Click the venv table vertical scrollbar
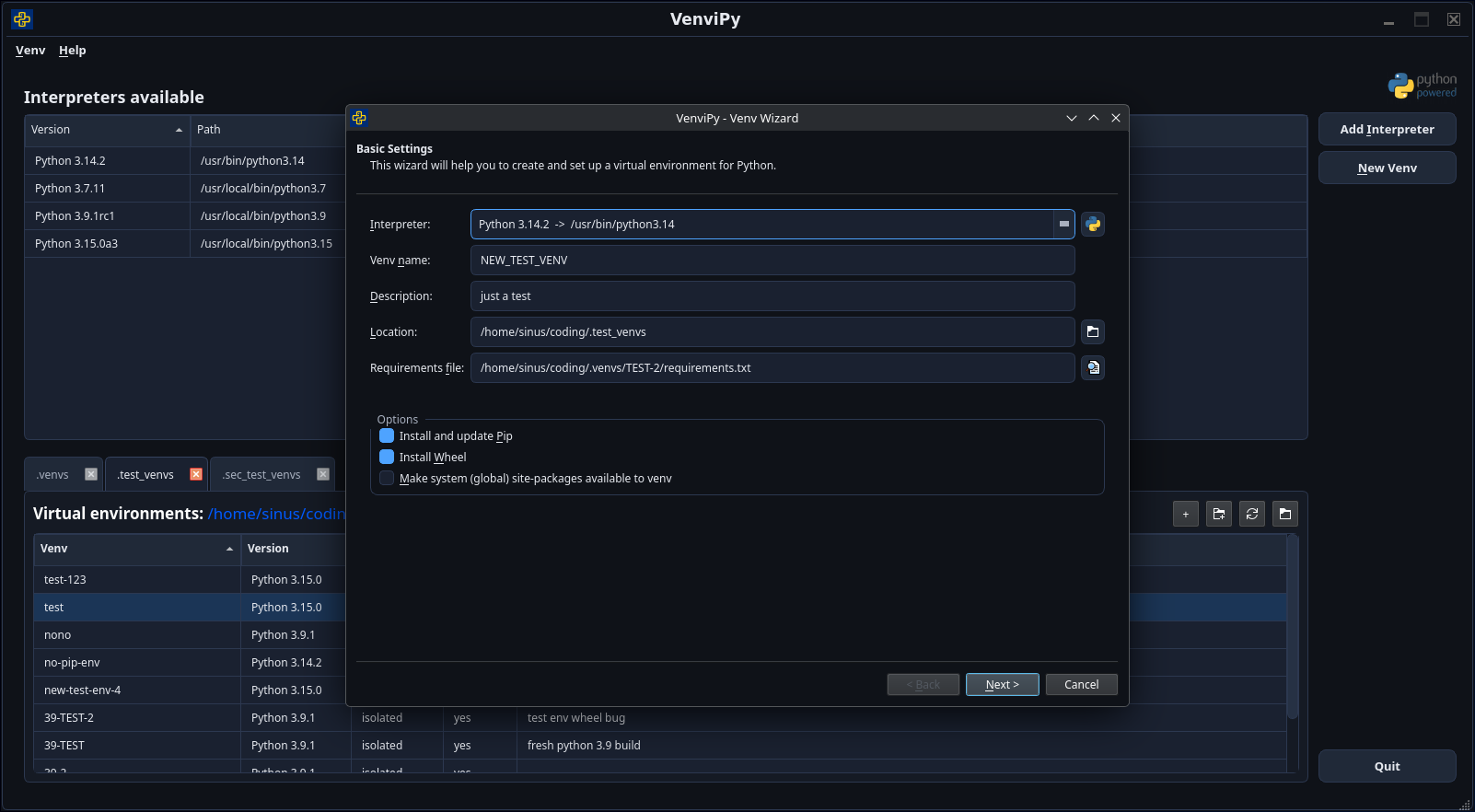Screen dimensions: 1475x812 (1293, 626)
